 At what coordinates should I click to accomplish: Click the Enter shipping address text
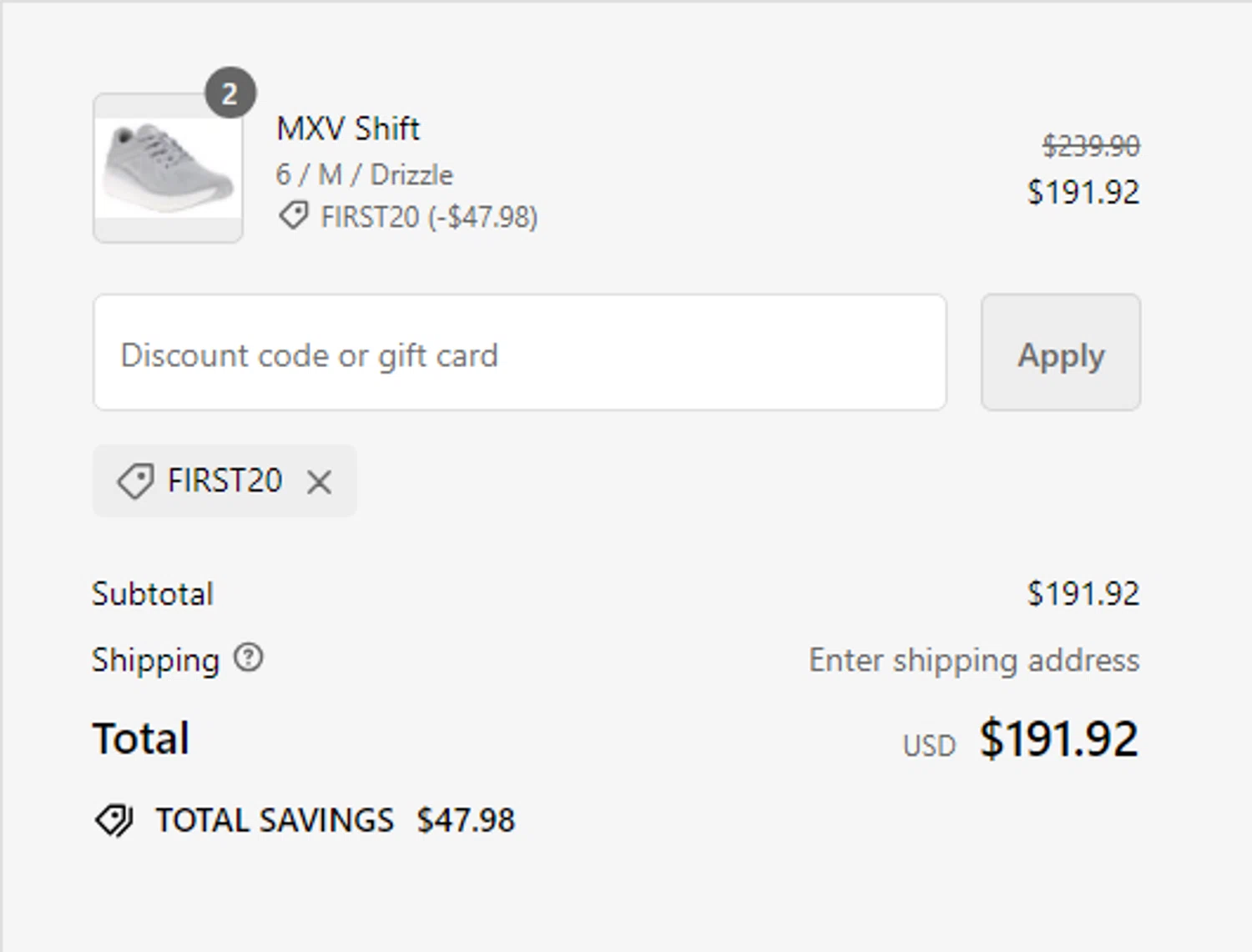(974, 660)
